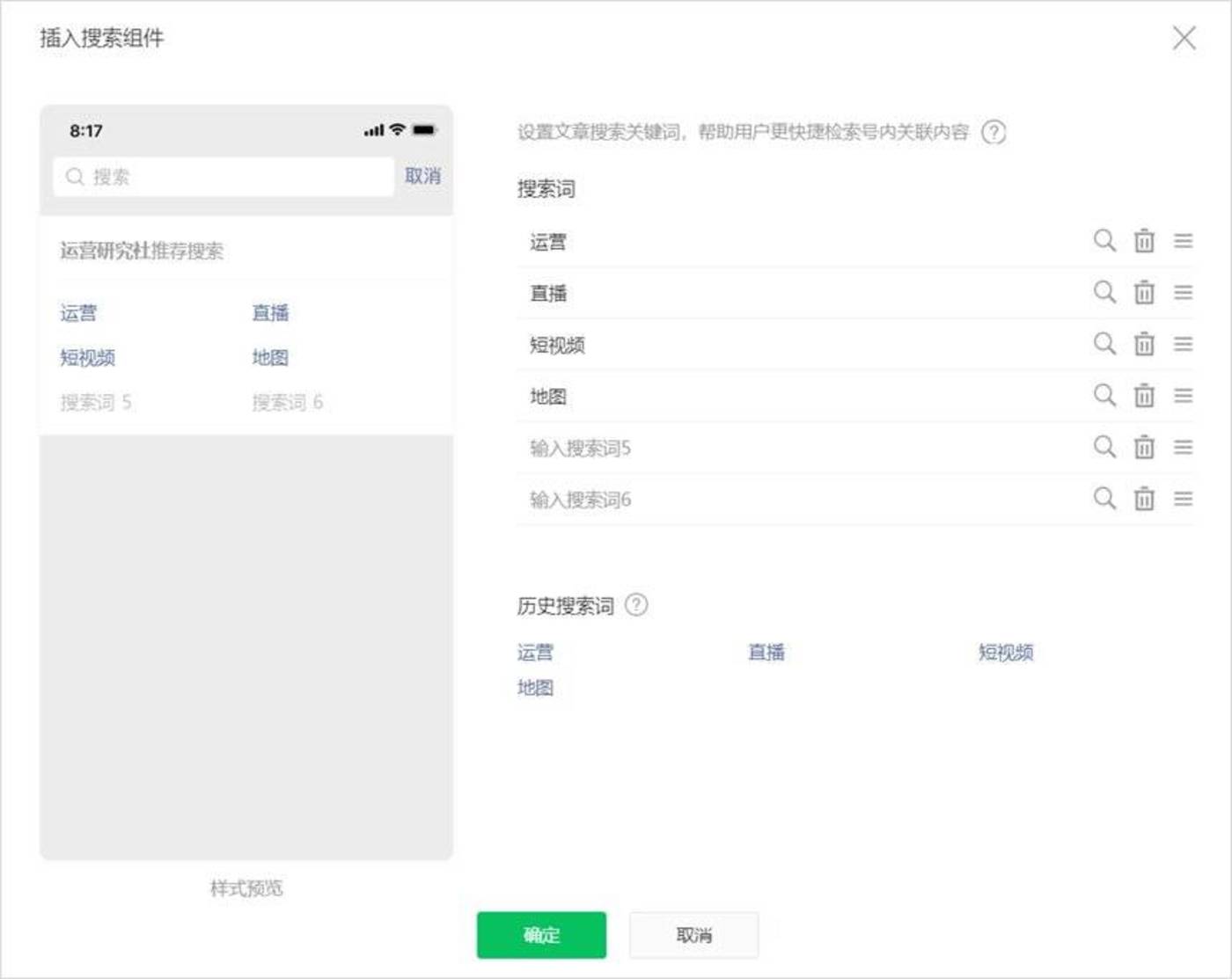Click the magnifier icon next to 运营 keyword
The width and height of the screenshot is (1232, 979).
pos(1104,241)
